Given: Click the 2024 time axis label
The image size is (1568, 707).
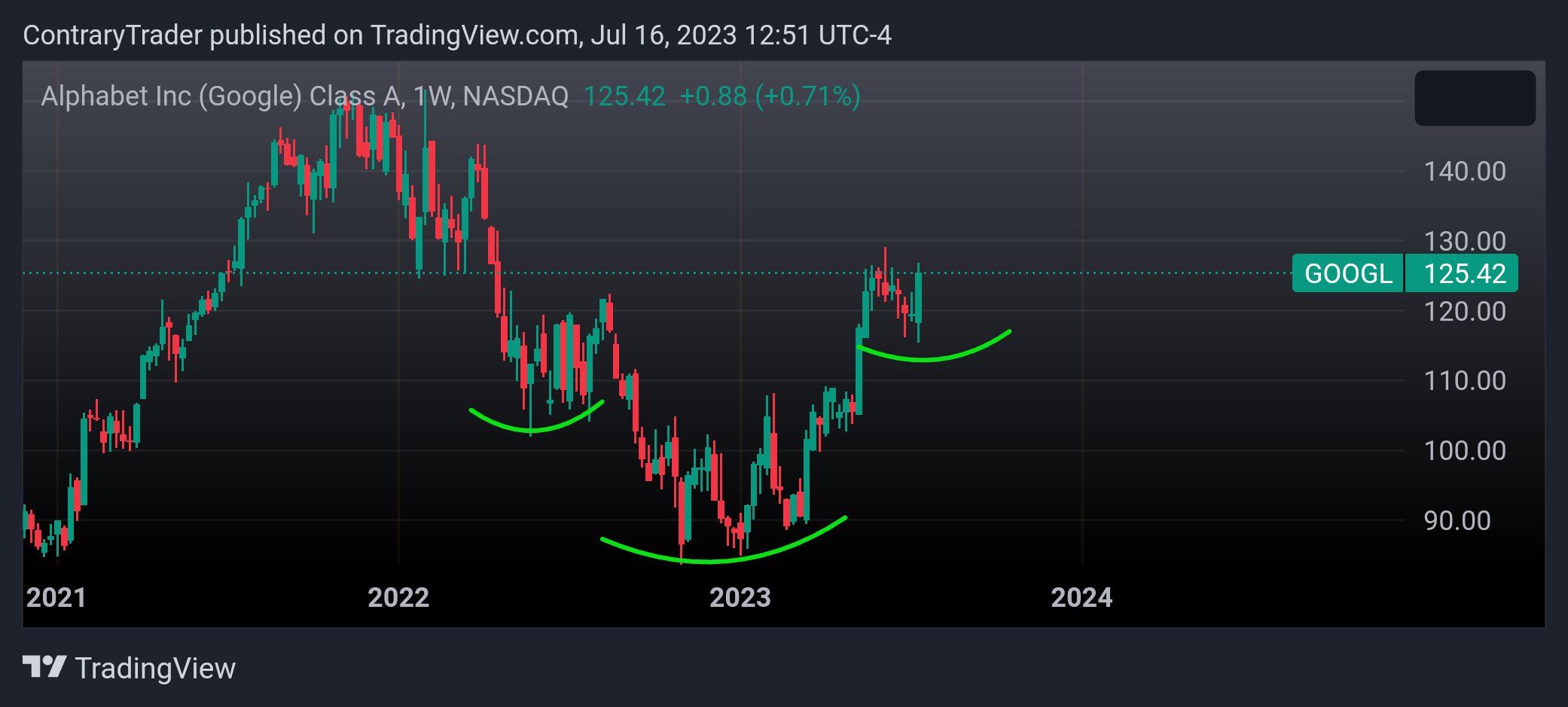Looking at the screenshot, I should [1081, 598].
